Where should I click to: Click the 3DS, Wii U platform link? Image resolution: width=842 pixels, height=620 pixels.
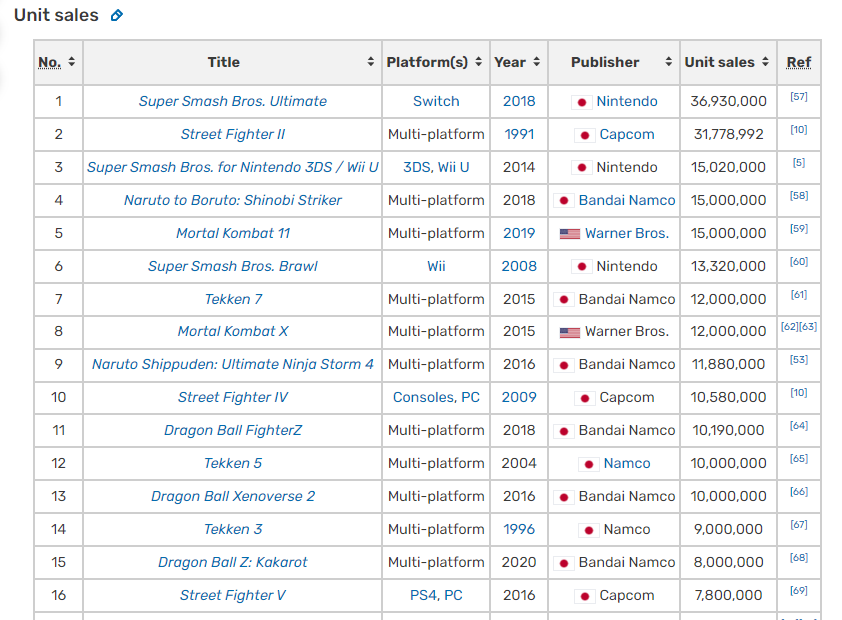coord(436,167)
